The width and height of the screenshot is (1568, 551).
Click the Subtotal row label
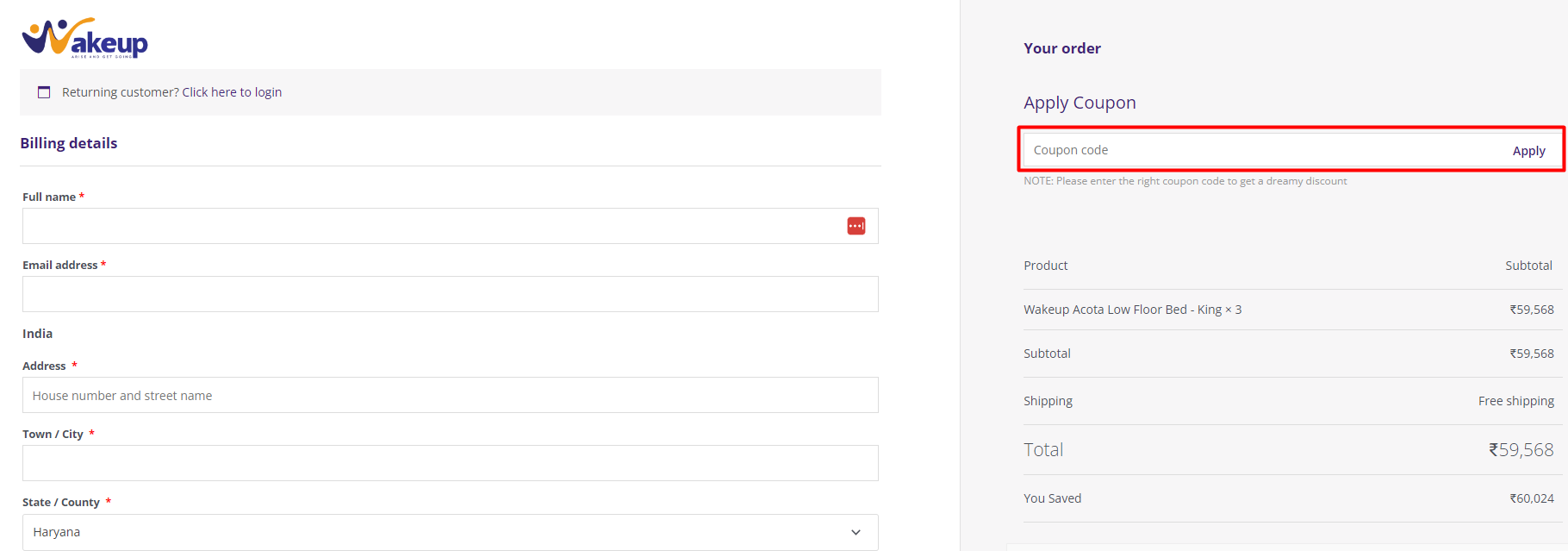click(x=1047, y=354)
